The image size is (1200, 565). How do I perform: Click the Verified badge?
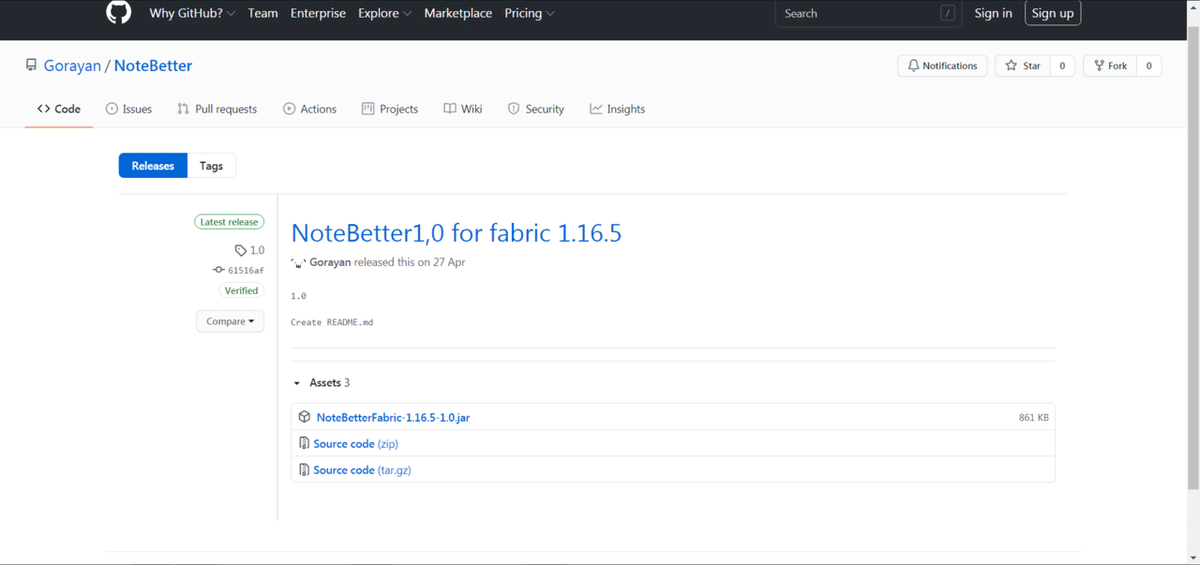point(241,291)
